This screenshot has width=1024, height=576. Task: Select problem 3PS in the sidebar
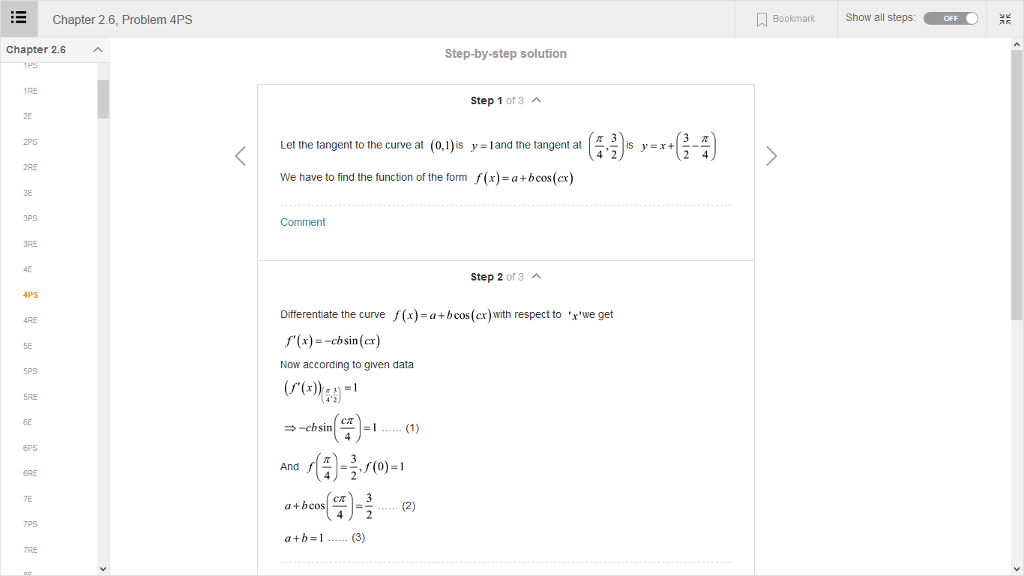point(29,217)
